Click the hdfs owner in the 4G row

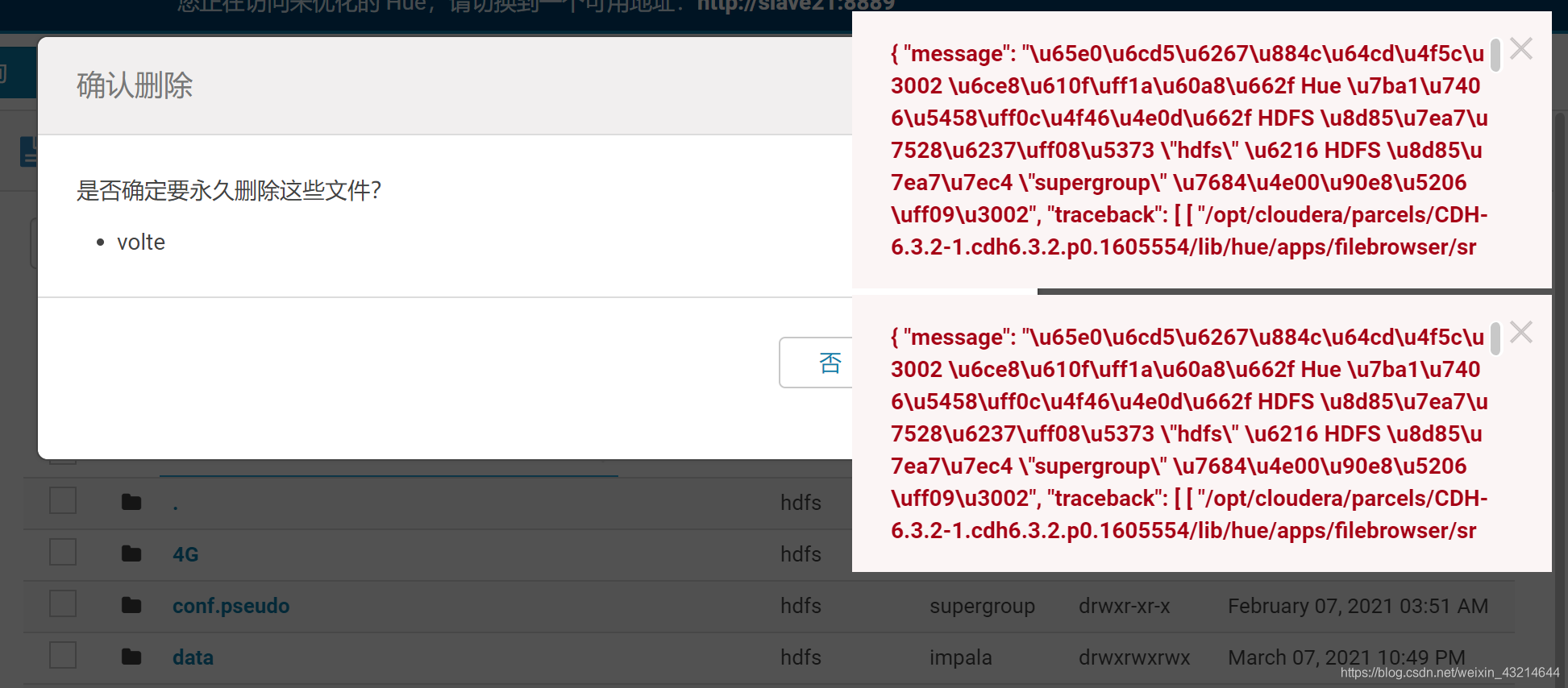[x=801, y=554]
